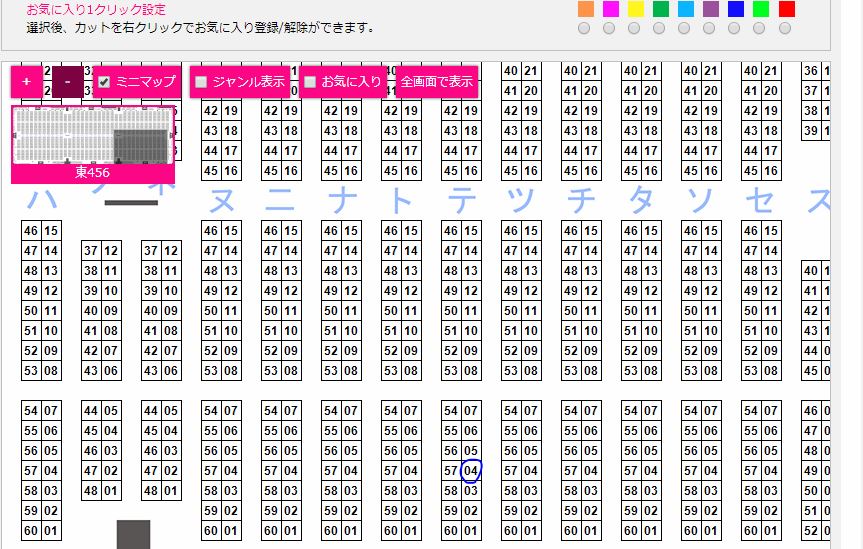Pick the purple favorite color swatch

click(711, 9)
